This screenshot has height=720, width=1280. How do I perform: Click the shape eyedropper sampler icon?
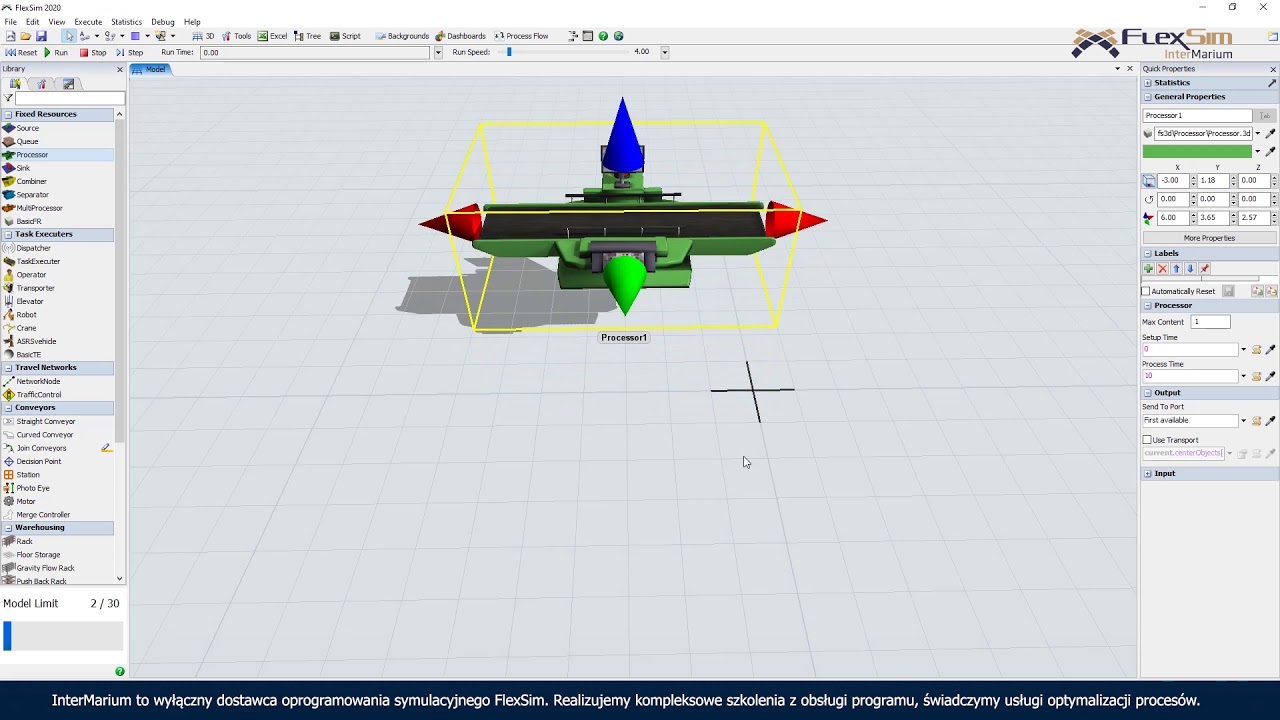click(1271, 133)
